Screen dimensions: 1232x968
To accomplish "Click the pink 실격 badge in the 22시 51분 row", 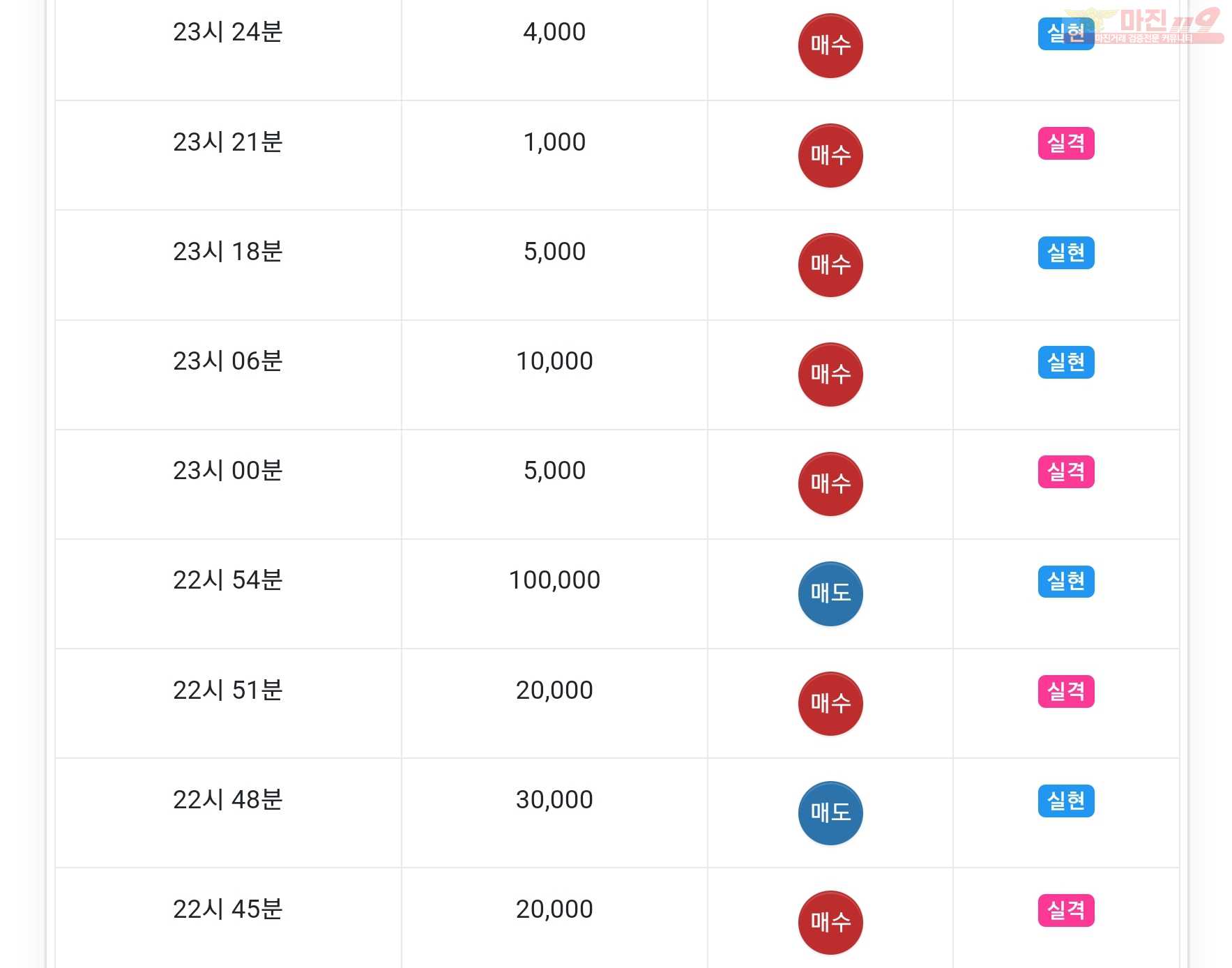I will [x=1066, y=692].
